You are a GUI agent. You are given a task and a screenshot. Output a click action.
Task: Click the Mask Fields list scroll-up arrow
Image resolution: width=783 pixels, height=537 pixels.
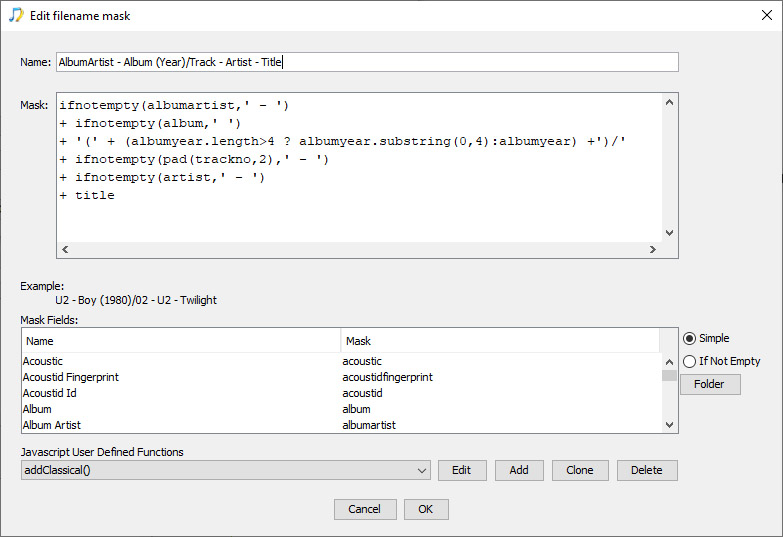coord(670,362)
